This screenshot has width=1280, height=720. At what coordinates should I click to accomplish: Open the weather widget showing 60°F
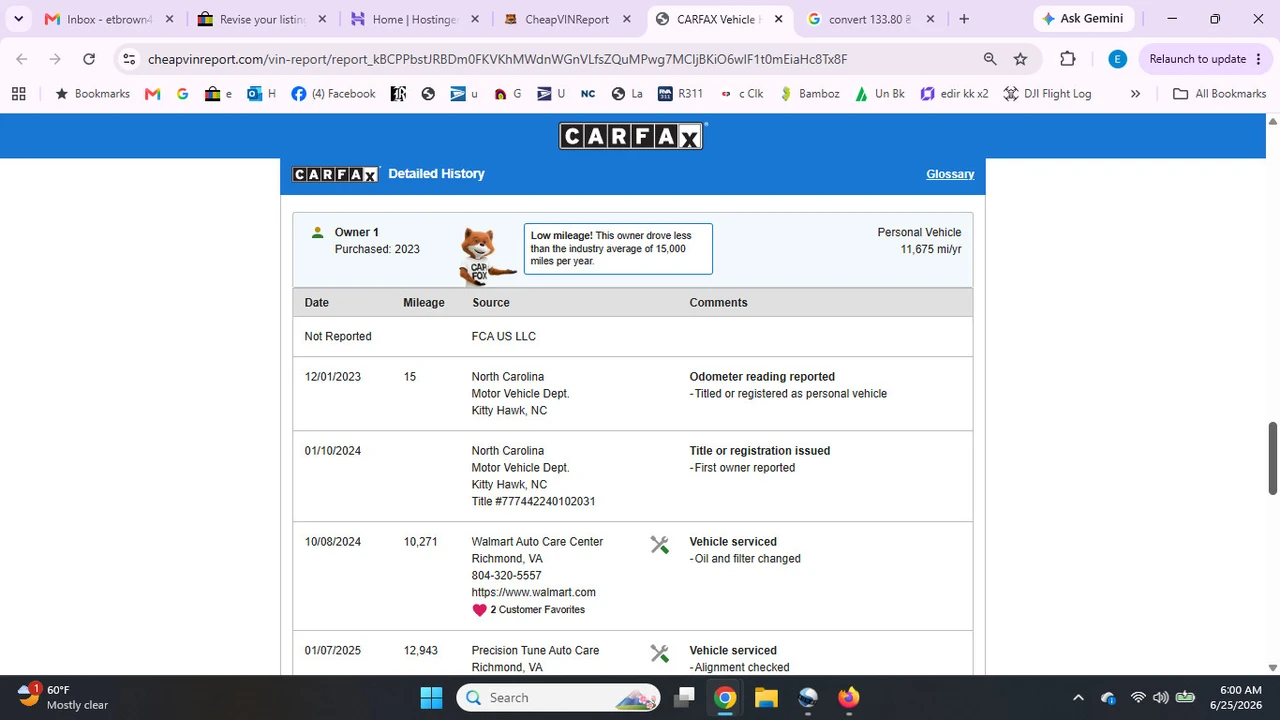[63, 697]
